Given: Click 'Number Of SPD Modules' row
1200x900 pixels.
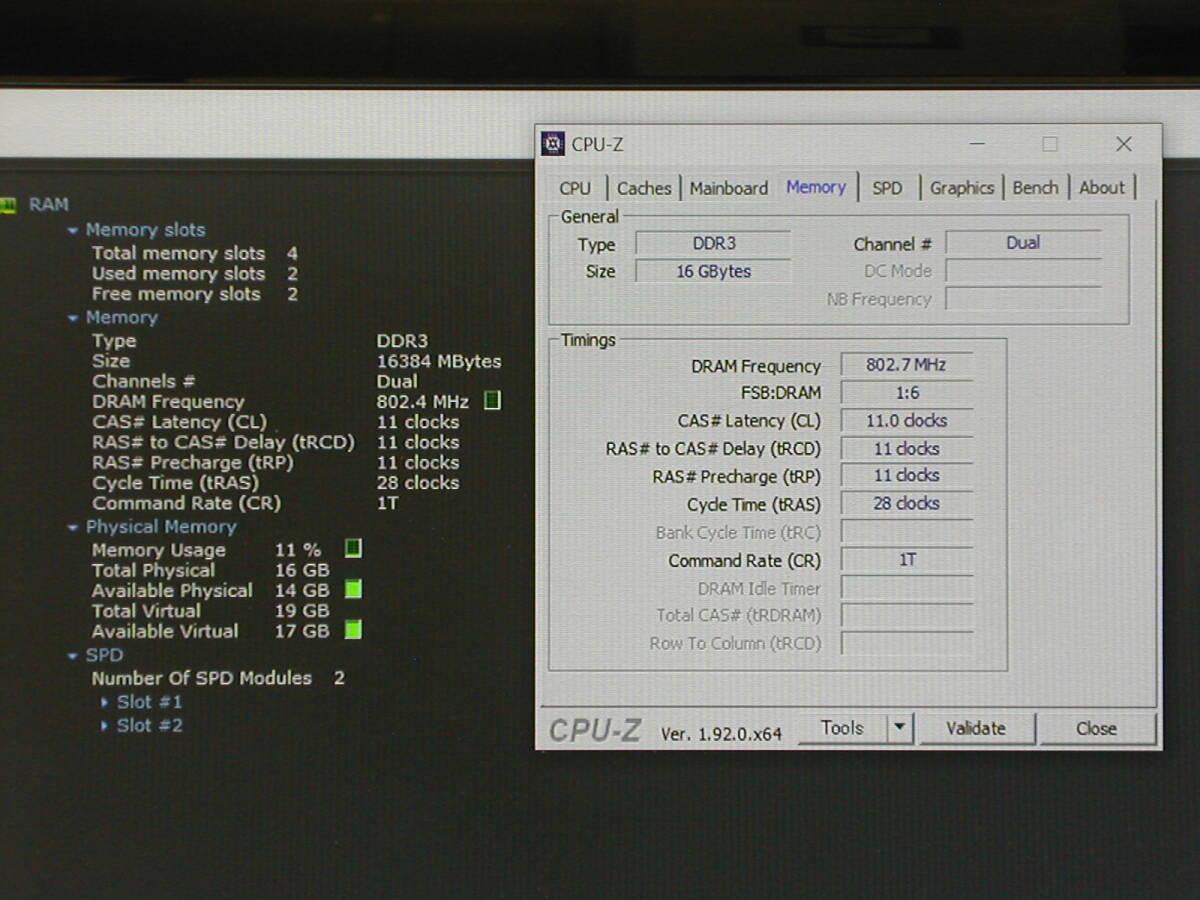Looking at the screenshot, I should 218,678.
